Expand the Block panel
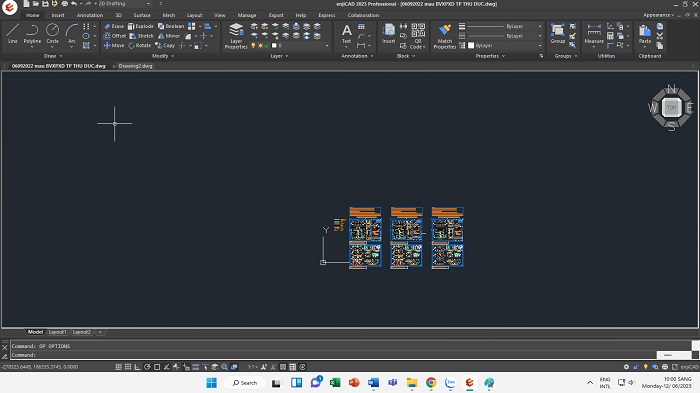Image resolution: width=700 pixels, height=393 pixels. point(406,56)
